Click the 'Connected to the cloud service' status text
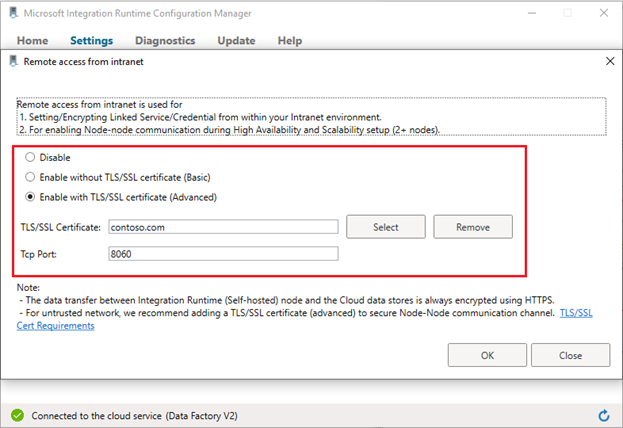The width and height of the screenshot is (623, 428). click(x=135, y=416)
